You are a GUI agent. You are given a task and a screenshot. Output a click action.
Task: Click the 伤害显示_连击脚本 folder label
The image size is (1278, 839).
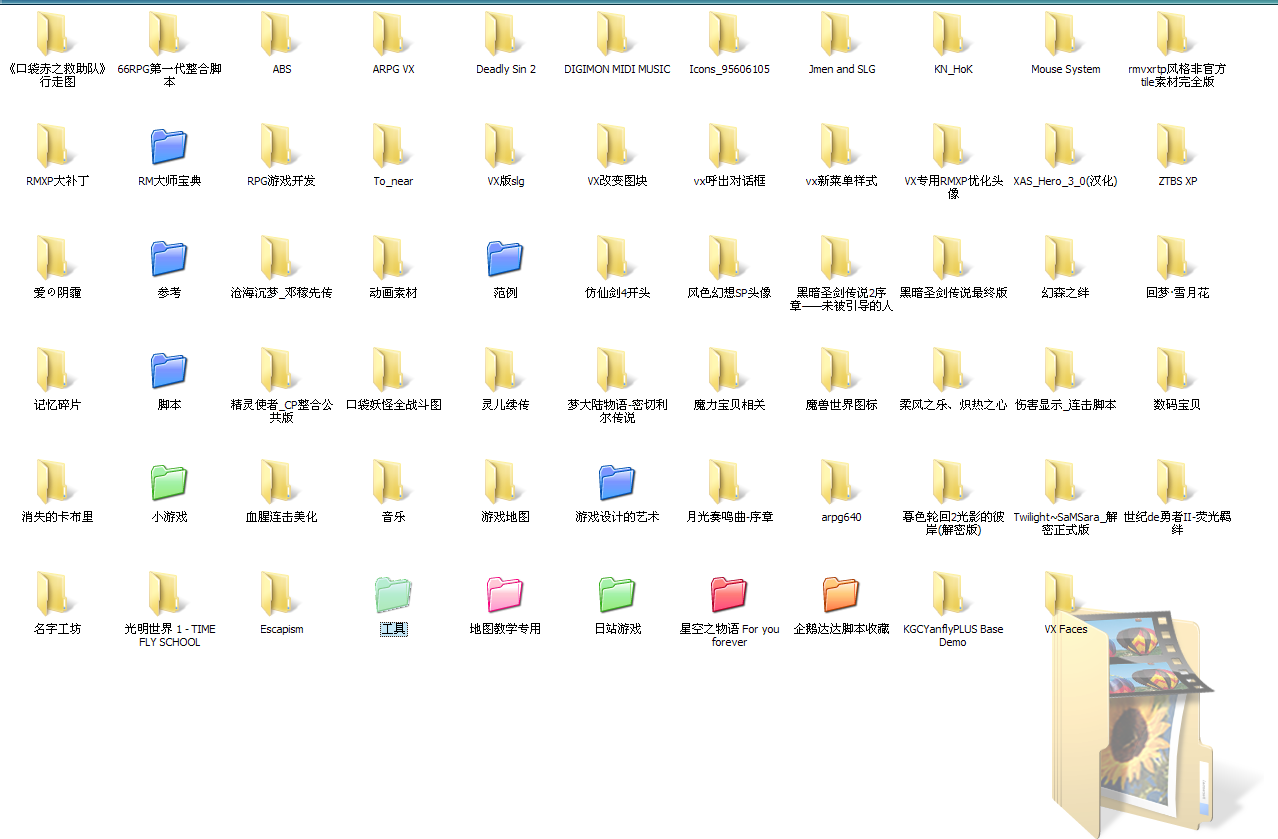[x=1065, y=405]
